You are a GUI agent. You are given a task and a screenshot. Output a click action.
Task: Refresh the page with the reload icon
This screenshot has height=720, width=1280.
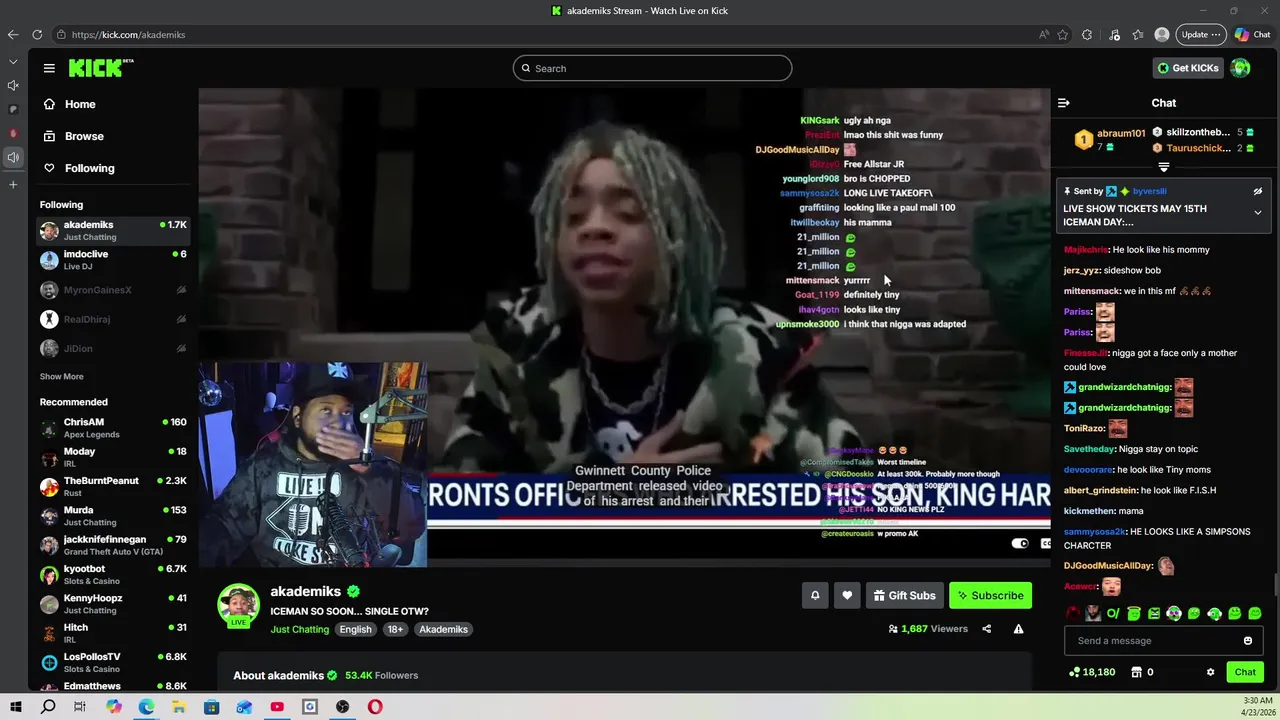37,34
